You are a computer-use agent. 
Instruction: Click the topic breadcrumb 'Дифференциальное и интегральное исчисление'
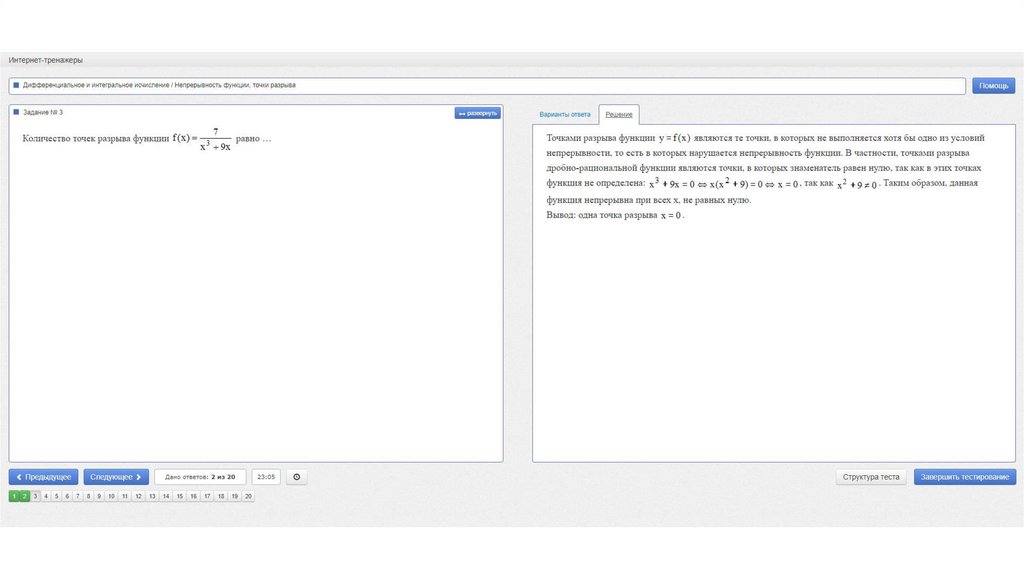point(96,85)
